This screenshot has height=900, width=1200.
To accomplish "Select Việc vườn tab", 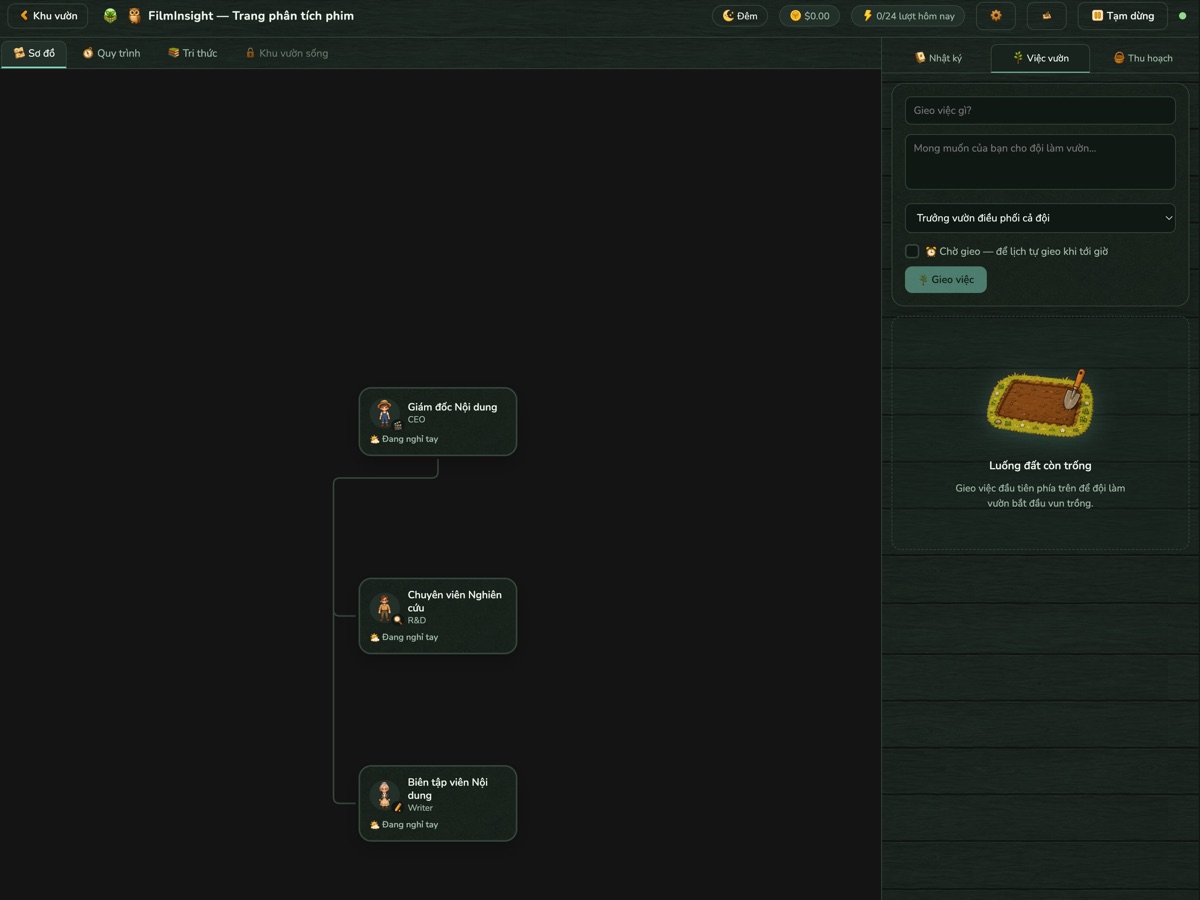I will [1040, 58].
